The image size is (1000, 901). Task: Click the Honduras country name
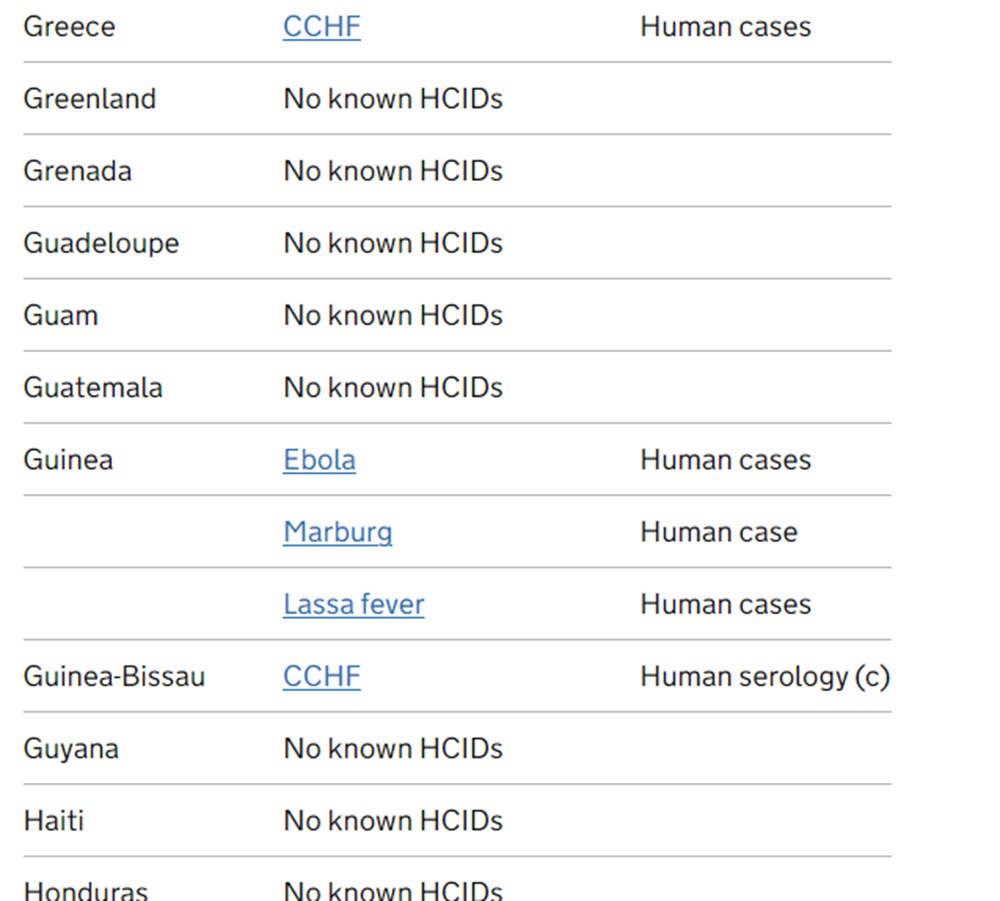click(x=86, y=890)
